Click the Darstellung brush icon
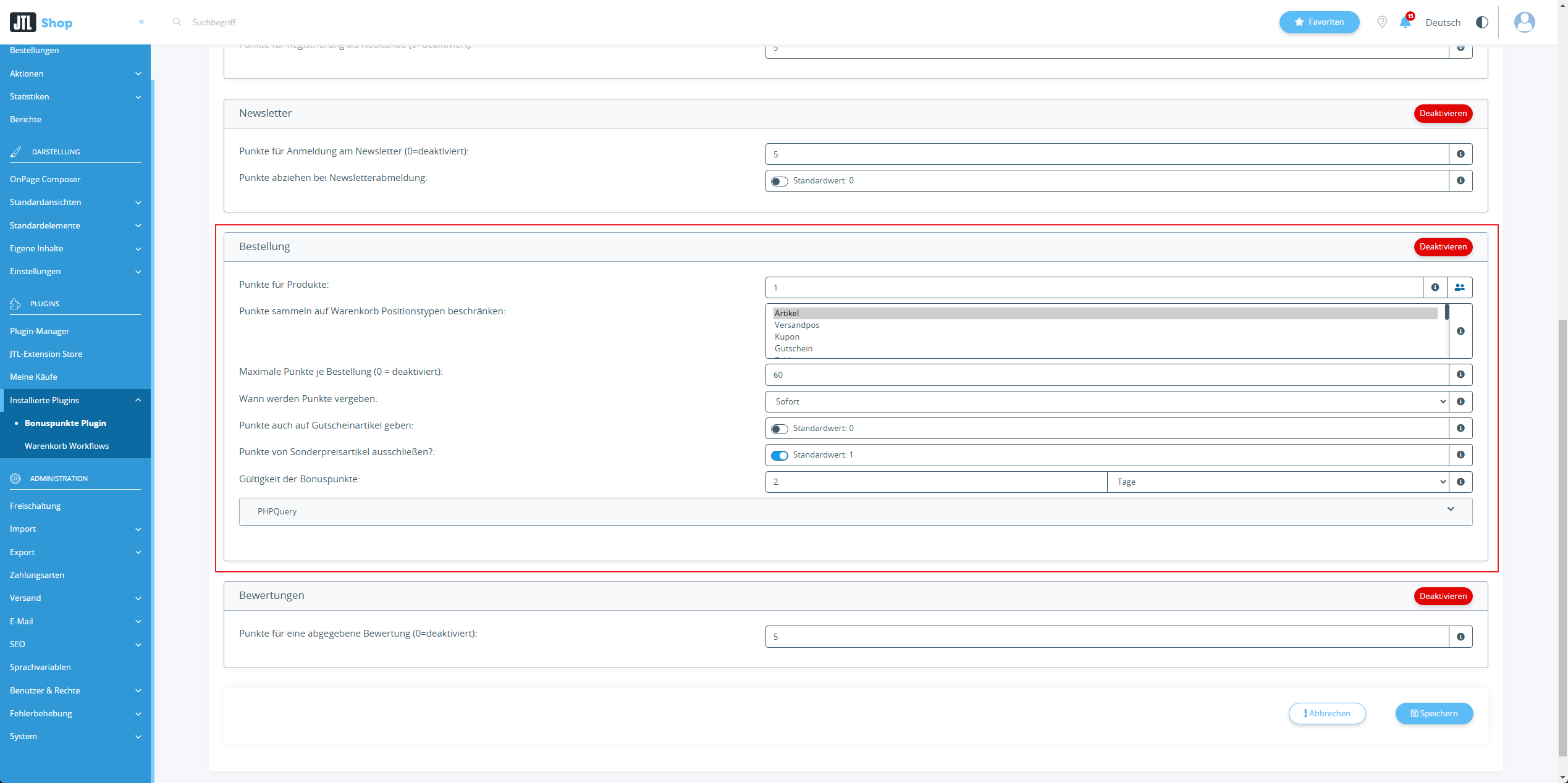 click(x=15, y=151)
